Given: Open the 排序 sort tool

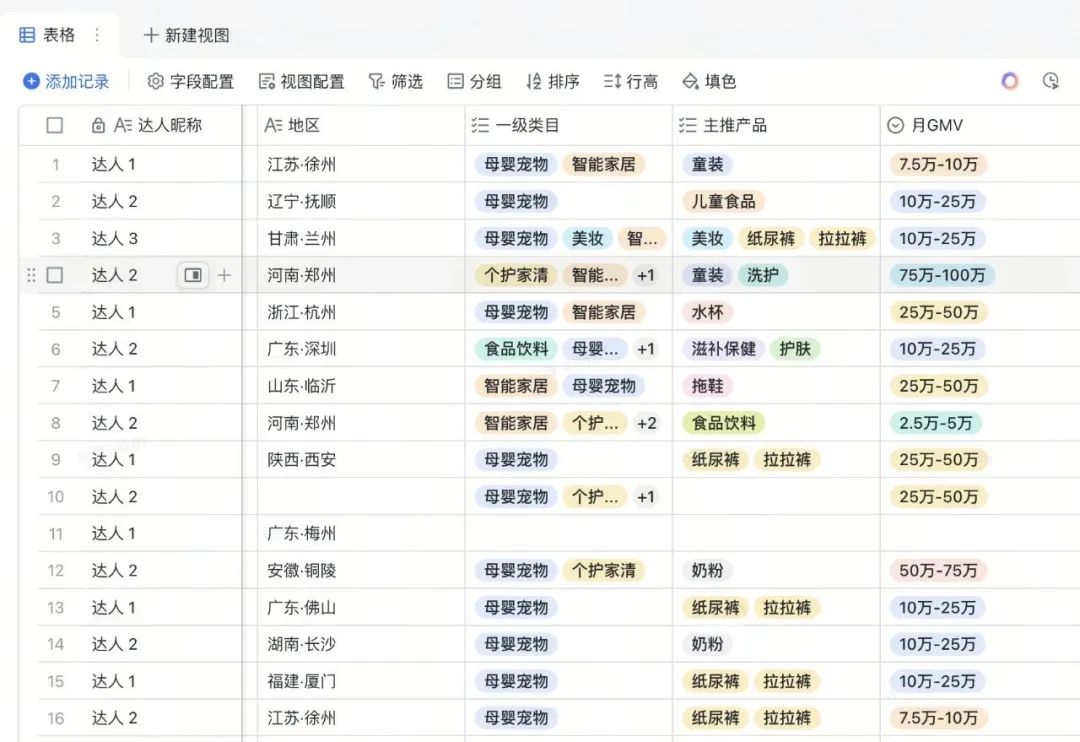Looking at the screenshot, I should point(552,81).
